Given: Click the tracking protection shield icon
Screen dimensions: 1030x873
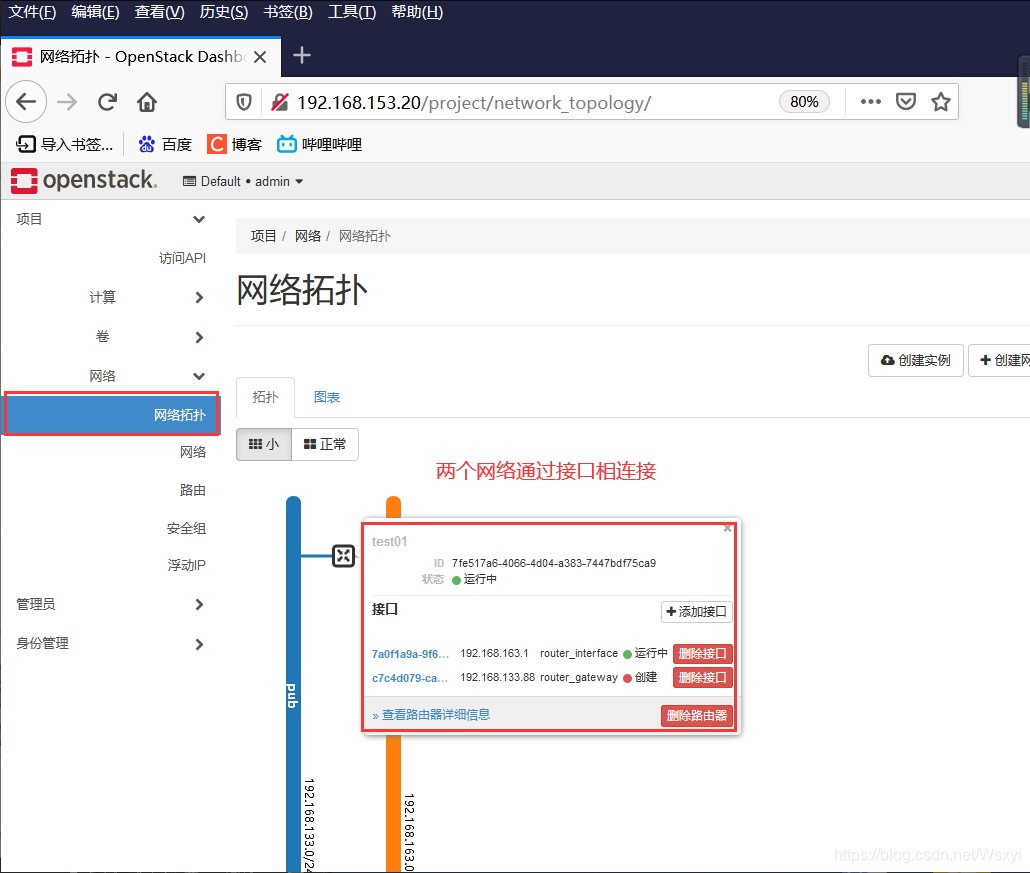Looking at the screenshot, I should (244, 102).
